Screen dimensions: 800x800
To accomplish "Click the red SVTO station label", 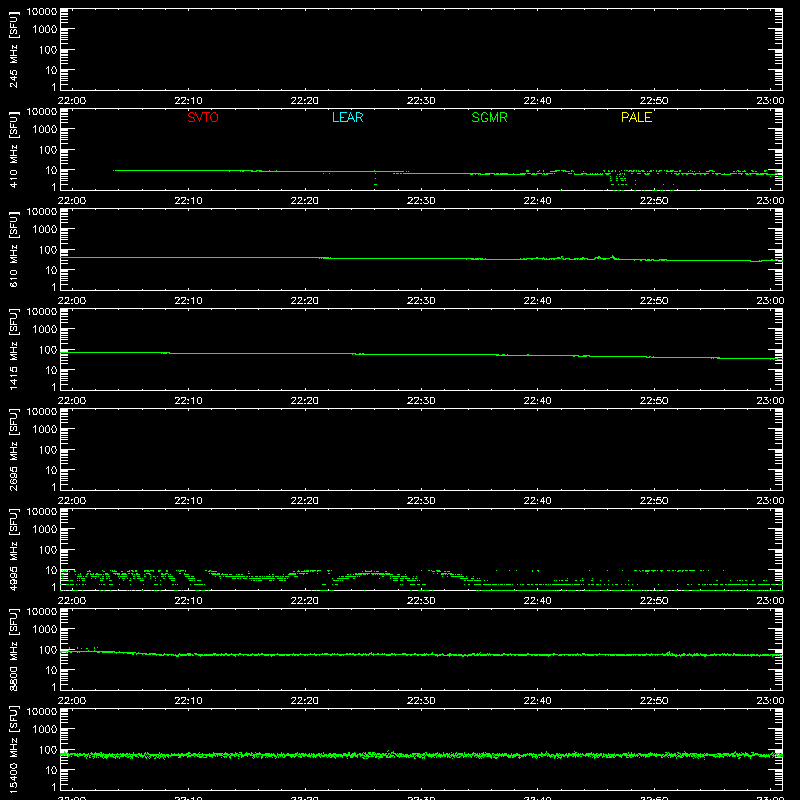I will tap(203, 117).
